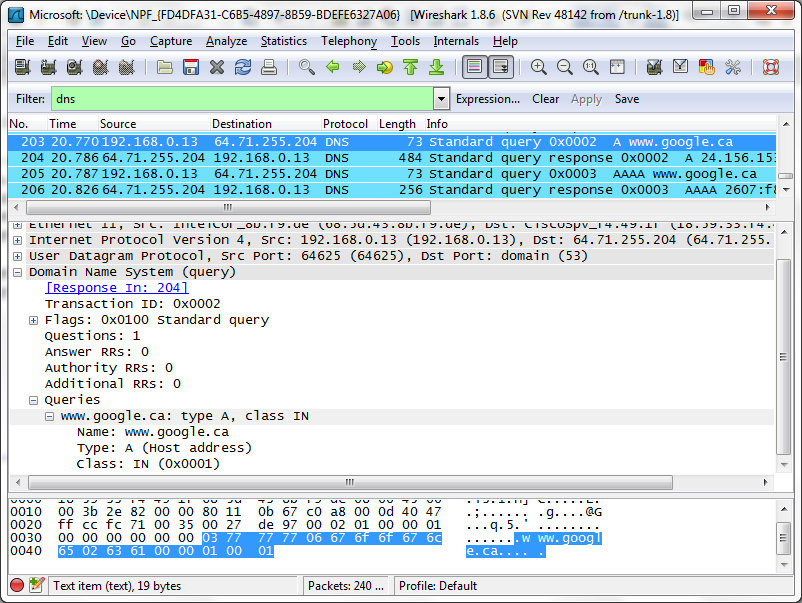The width and height of the screenshot is (802, 603).
Task: Restart the running capture icon
Action: pos(126,67)
